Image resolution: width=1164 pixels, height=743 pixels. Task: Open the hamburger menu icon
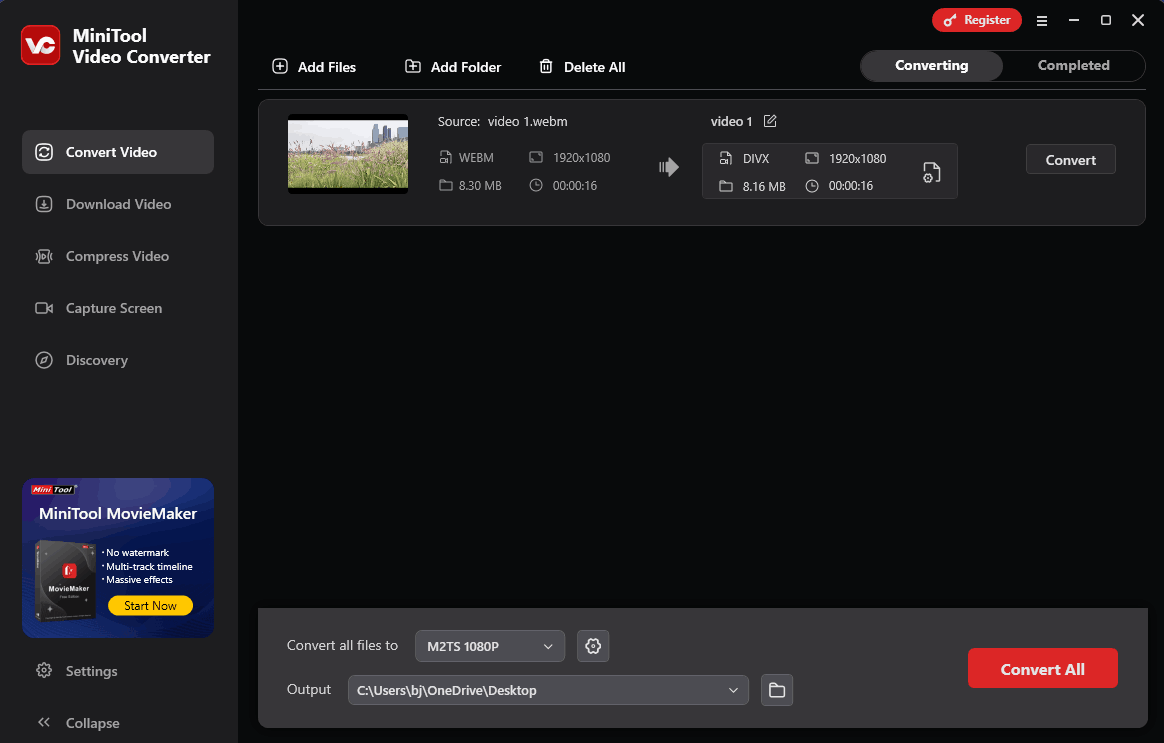coord(1042,21)
